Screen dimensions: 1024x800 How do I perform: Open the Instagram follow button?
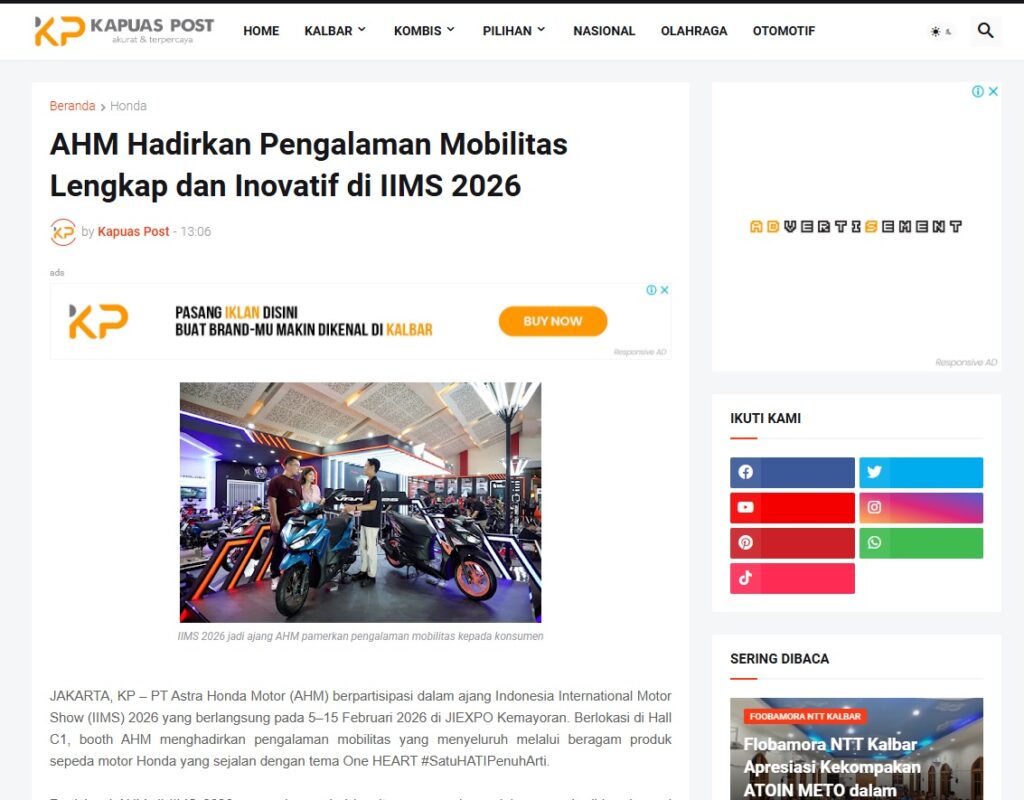[921, 507]
